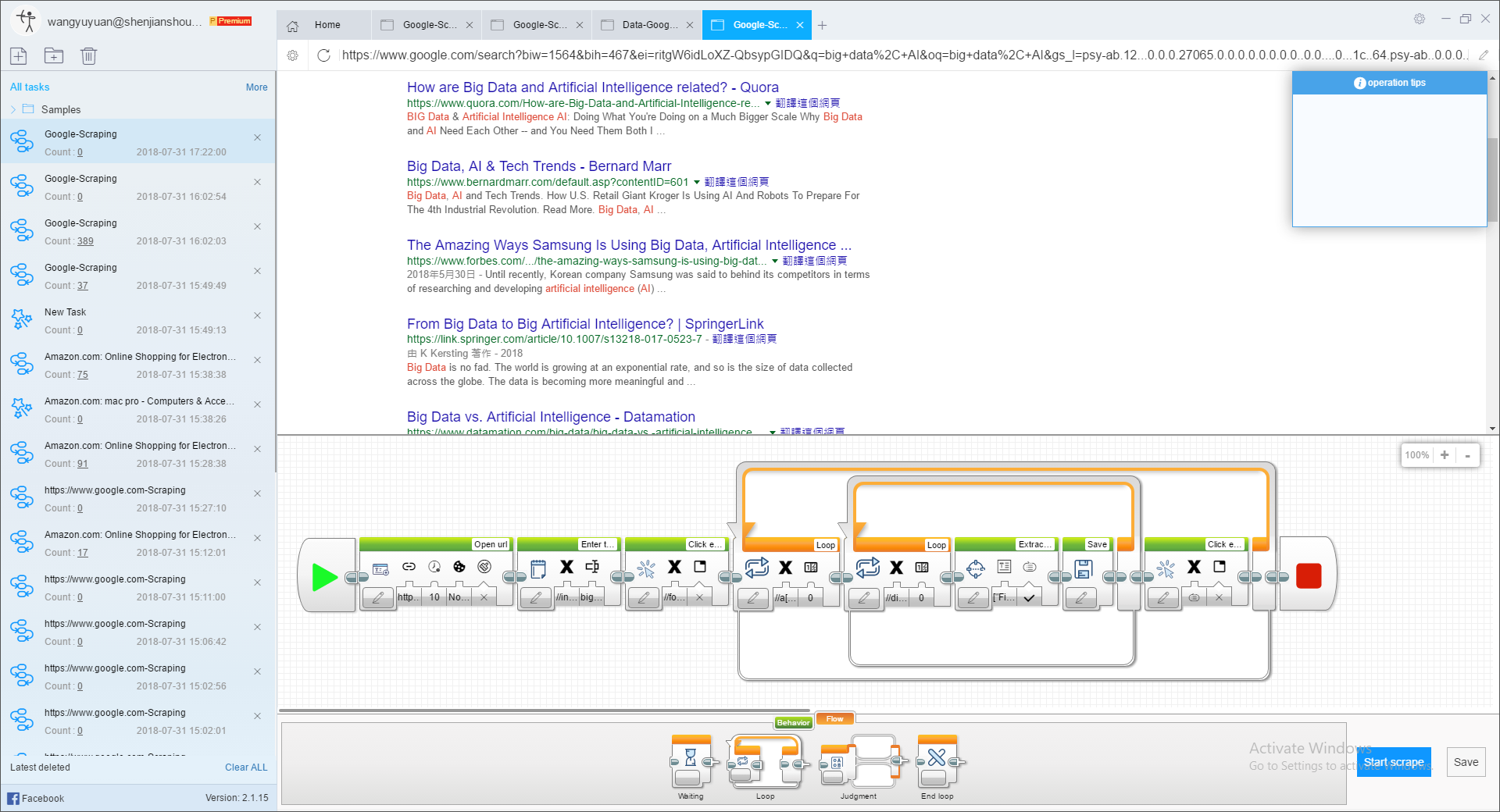
Task: Expand the Samples folder
Action: 13,110
